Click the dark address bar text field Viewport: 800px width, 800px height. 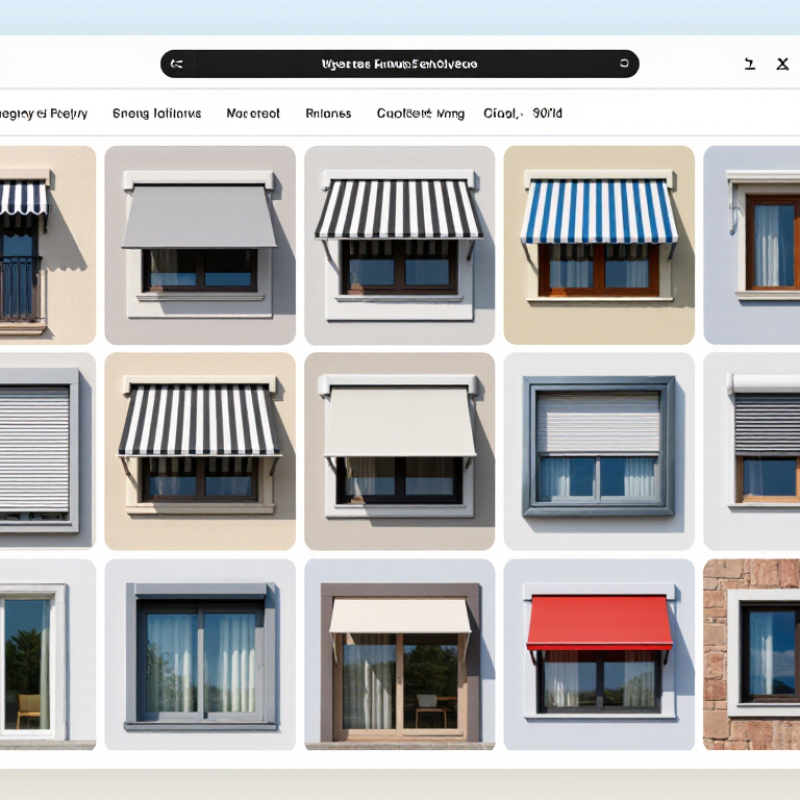(x=399, y=64)
